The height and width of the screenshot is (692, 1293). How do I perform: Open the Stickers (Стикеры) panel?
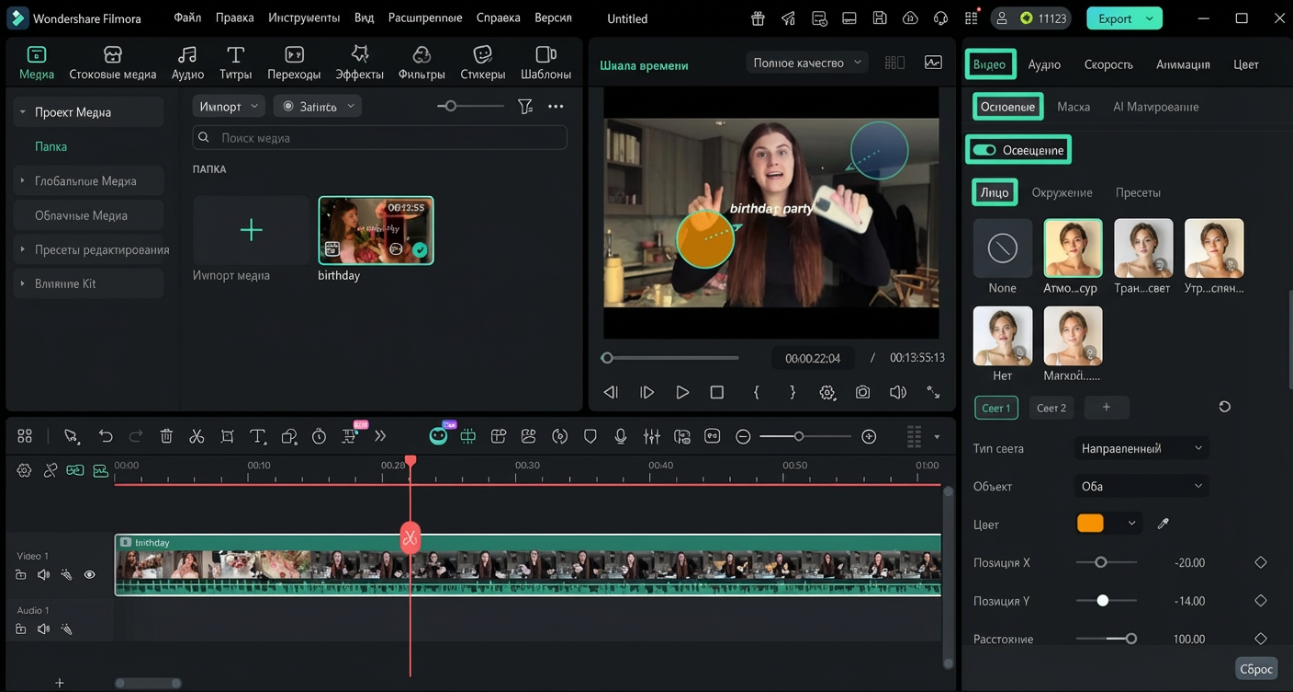pos(482,62)
